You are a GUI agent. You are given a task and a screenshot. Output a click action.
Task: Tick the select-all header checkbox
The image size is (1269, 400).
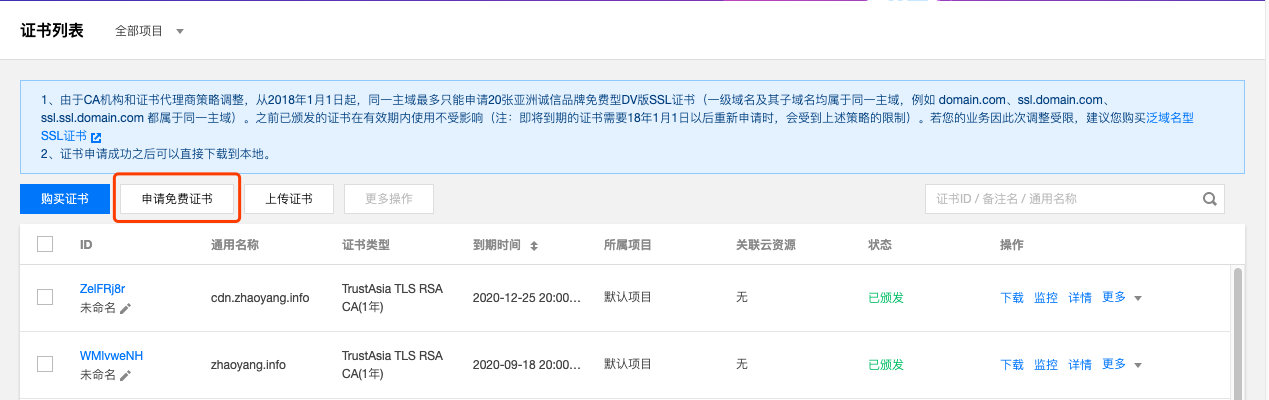point(45,244)
